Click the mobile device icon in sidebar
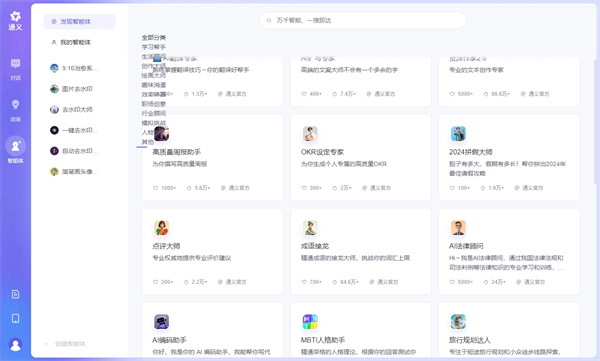This screenshot has height=361, width=600. click(15, 319)
